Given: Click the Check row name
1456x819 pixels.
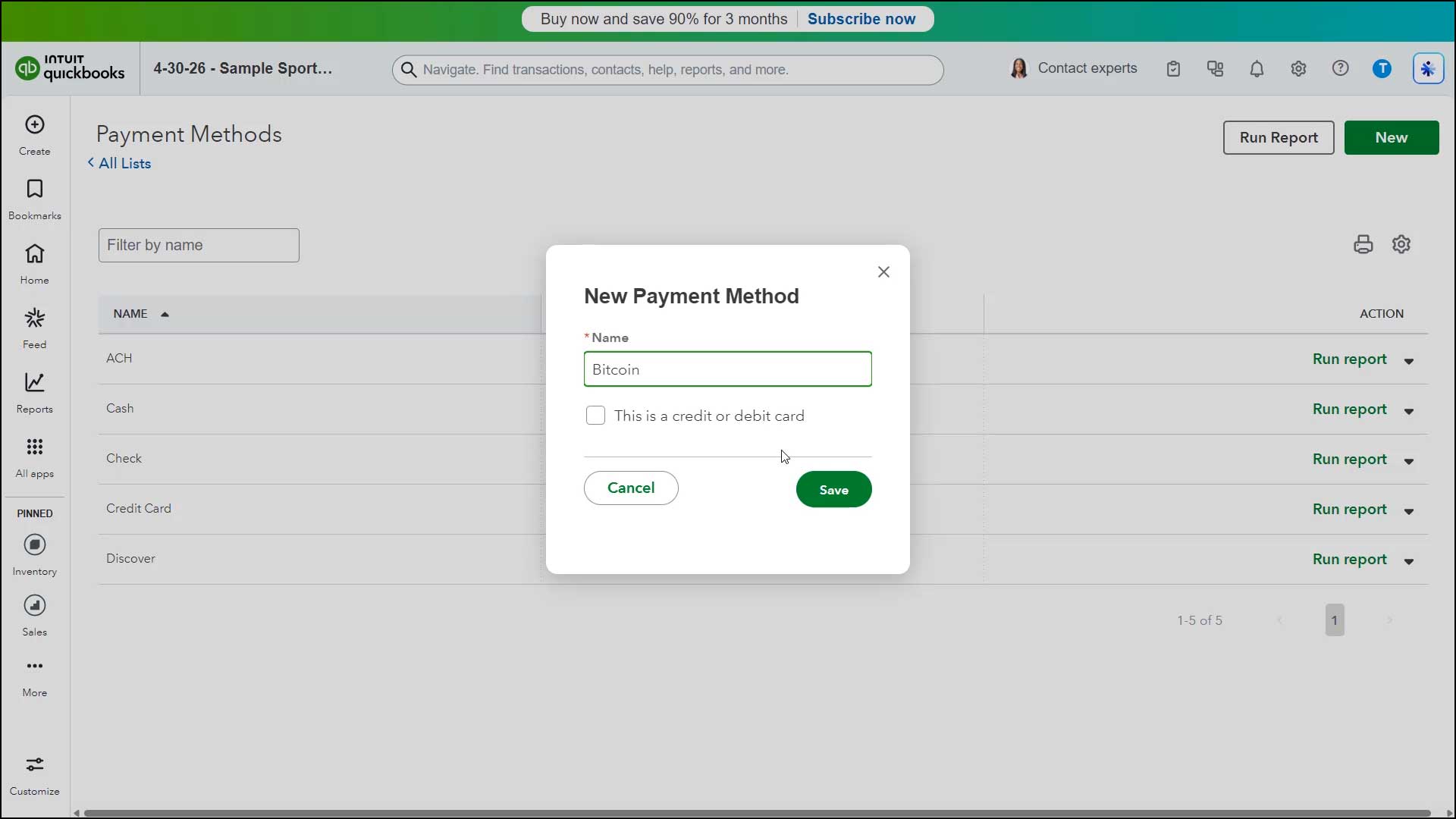Looking at the screenshot, I should [x=124, y=458].
